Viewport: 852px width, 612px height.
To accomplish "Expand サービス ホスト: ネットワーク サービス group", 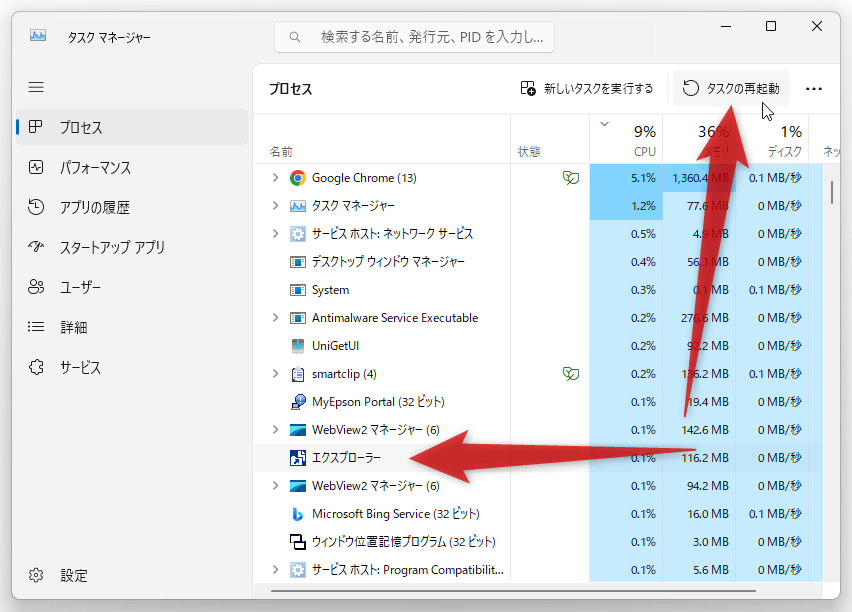I will tap(275, 234).
